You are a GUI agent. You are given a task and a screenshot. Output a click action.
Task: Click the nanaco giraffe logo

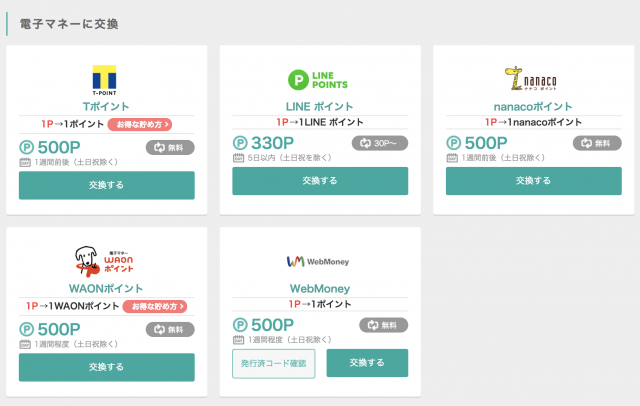(530, 78)
